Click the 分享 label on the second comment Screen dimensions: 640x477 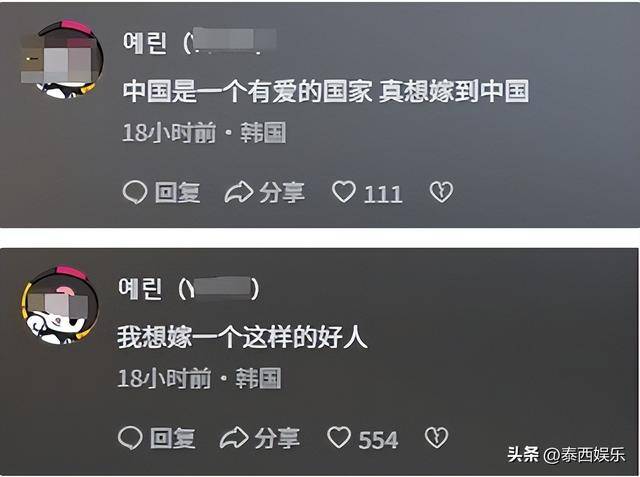(278, 438)
